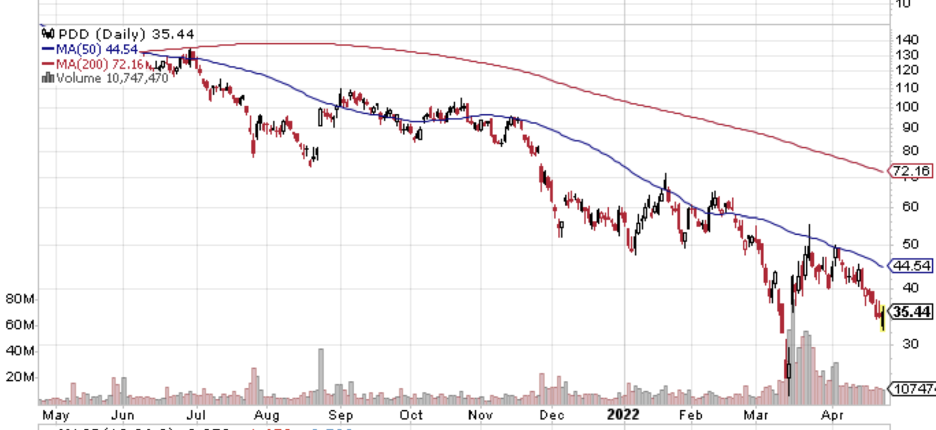
Task: Click the Mar label on date axis
Action: pos(758,414)
